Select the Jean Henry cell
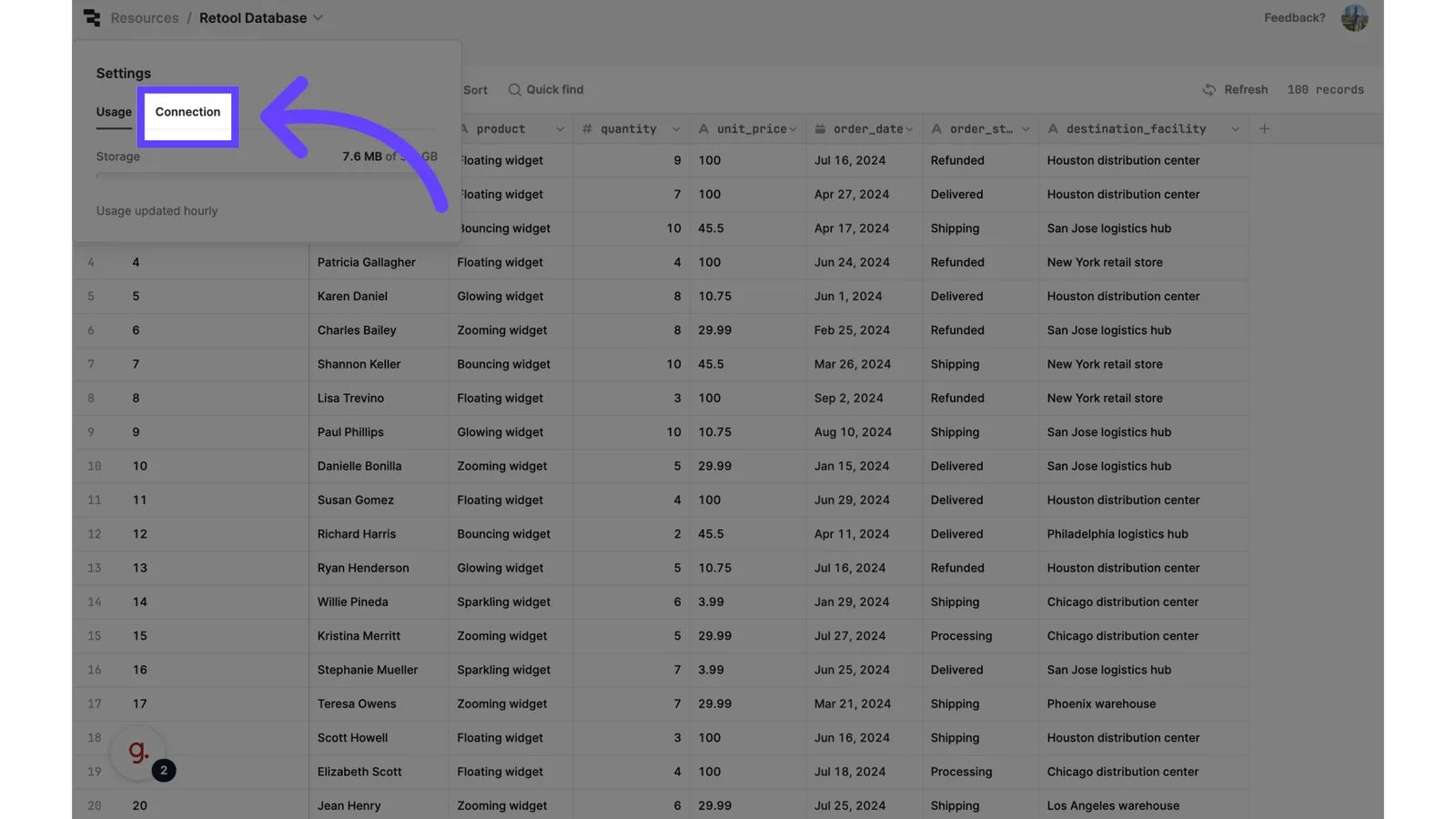The width and height of the screenshot is (1456, 819). (379, 806)
